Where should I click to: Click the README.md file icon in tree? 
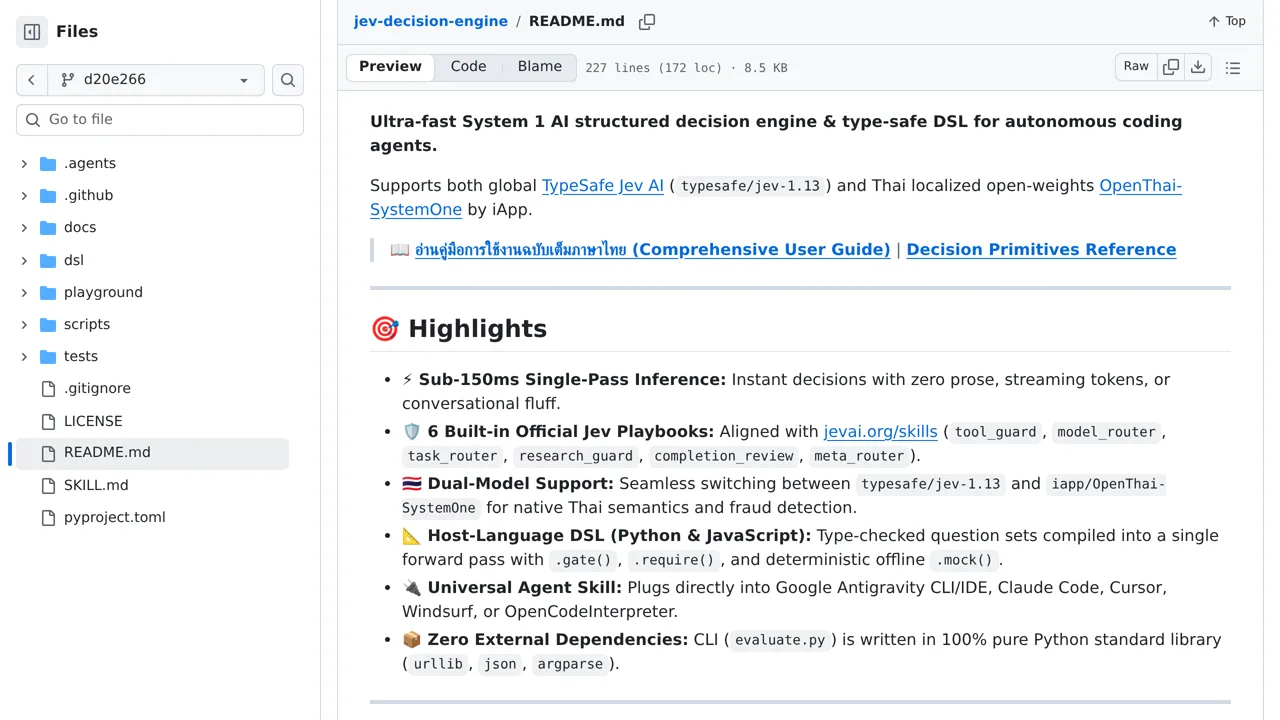pyautogui.click(x=48, y=453)
